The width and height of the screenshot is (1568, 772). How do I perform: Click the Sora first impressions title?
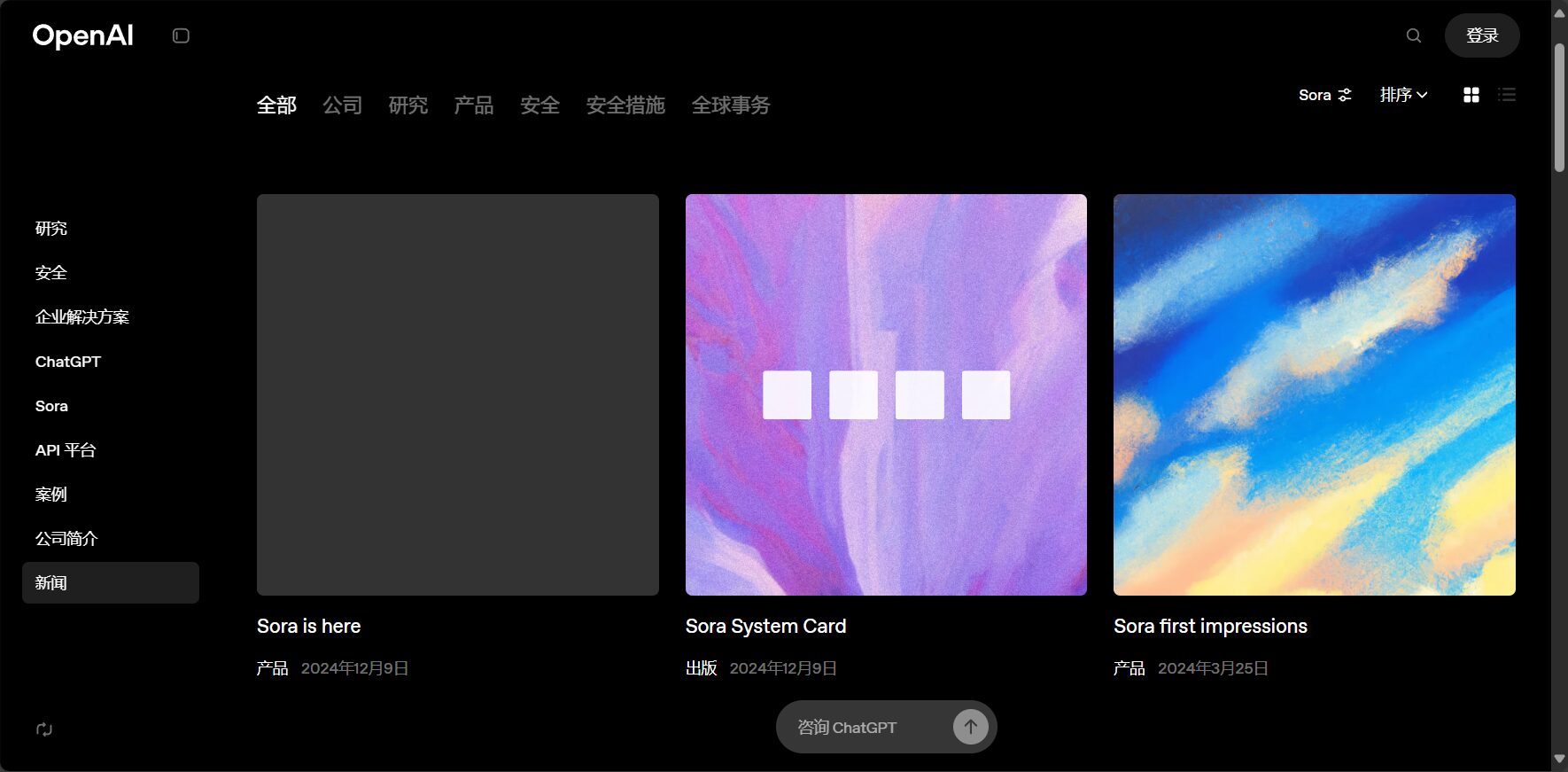(x=1211, y=626)
